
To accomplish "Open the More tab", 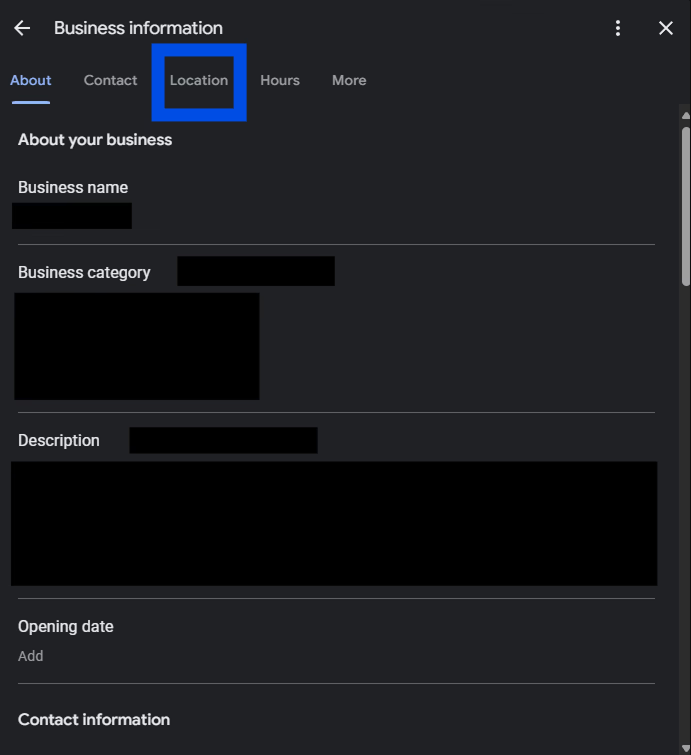I will click(349, 80).
